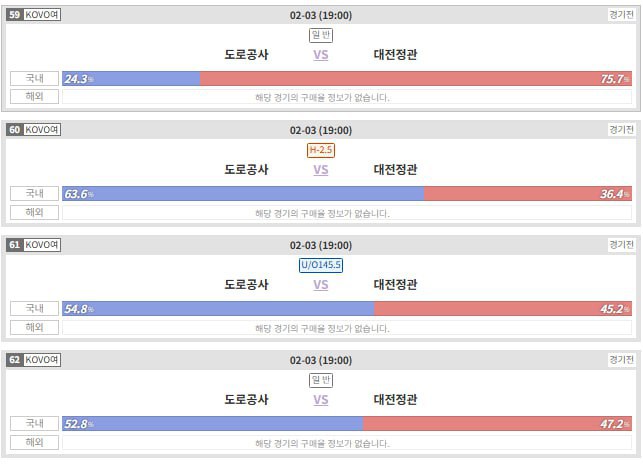Screen dimensions: 643x468
Task: Switch to the 해외 tab in match 59
Action: [x=35, y=97]
